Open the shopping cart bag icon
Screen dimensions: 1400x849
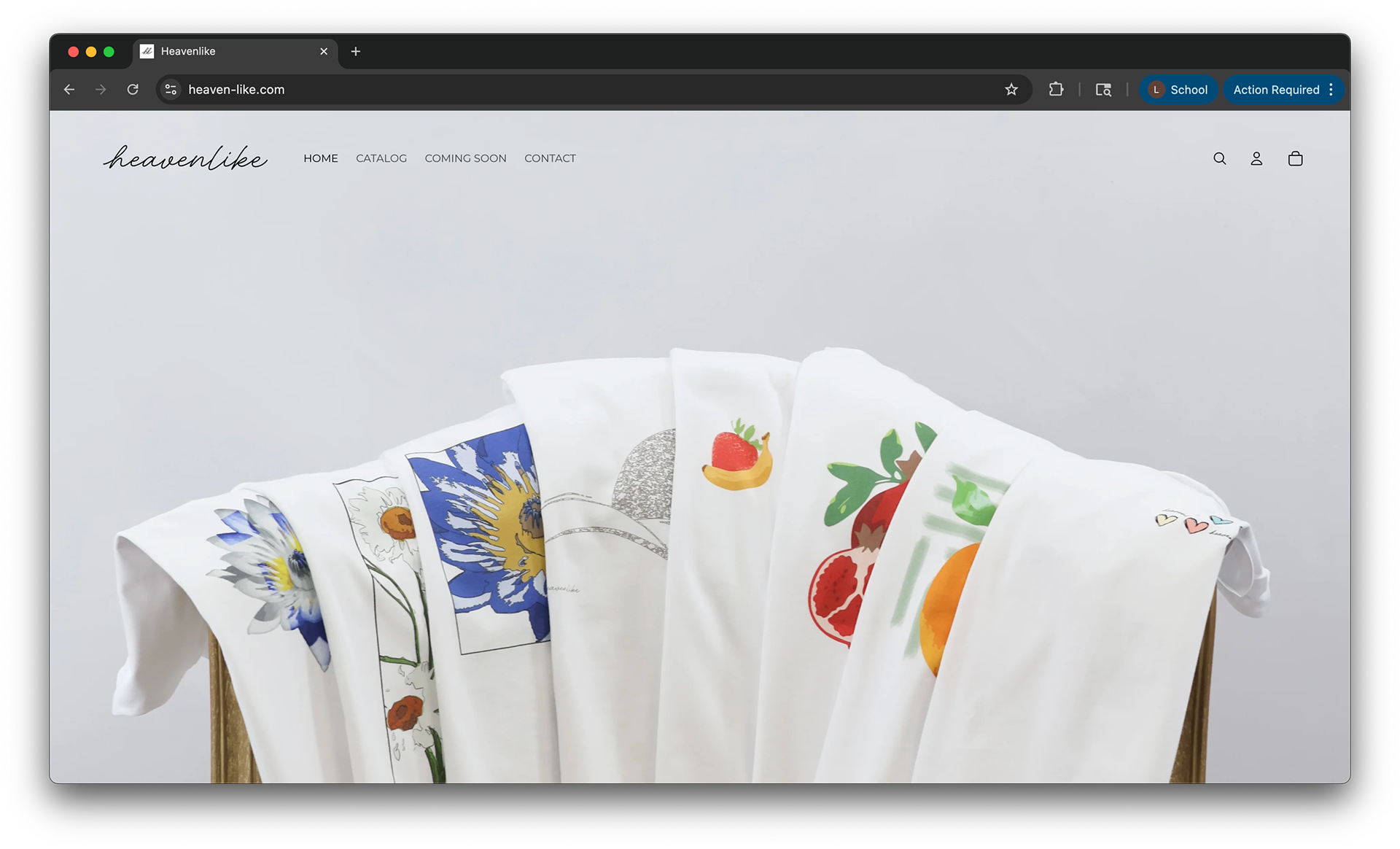coord(1295,158)
